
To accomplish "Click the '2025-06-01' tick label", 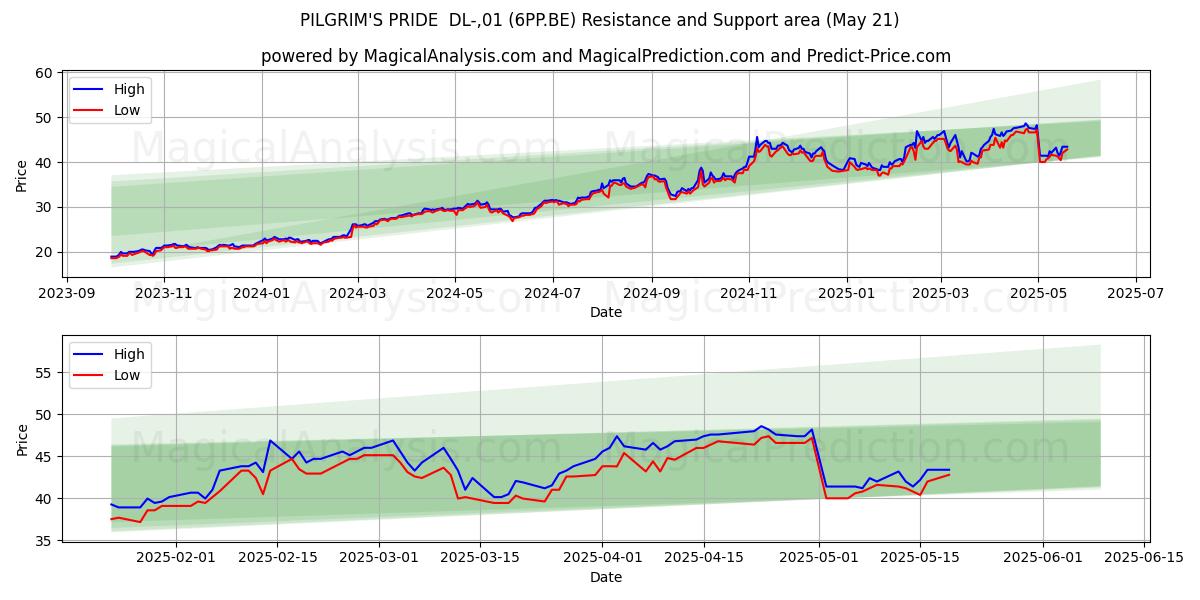I will click(1044, 558).
